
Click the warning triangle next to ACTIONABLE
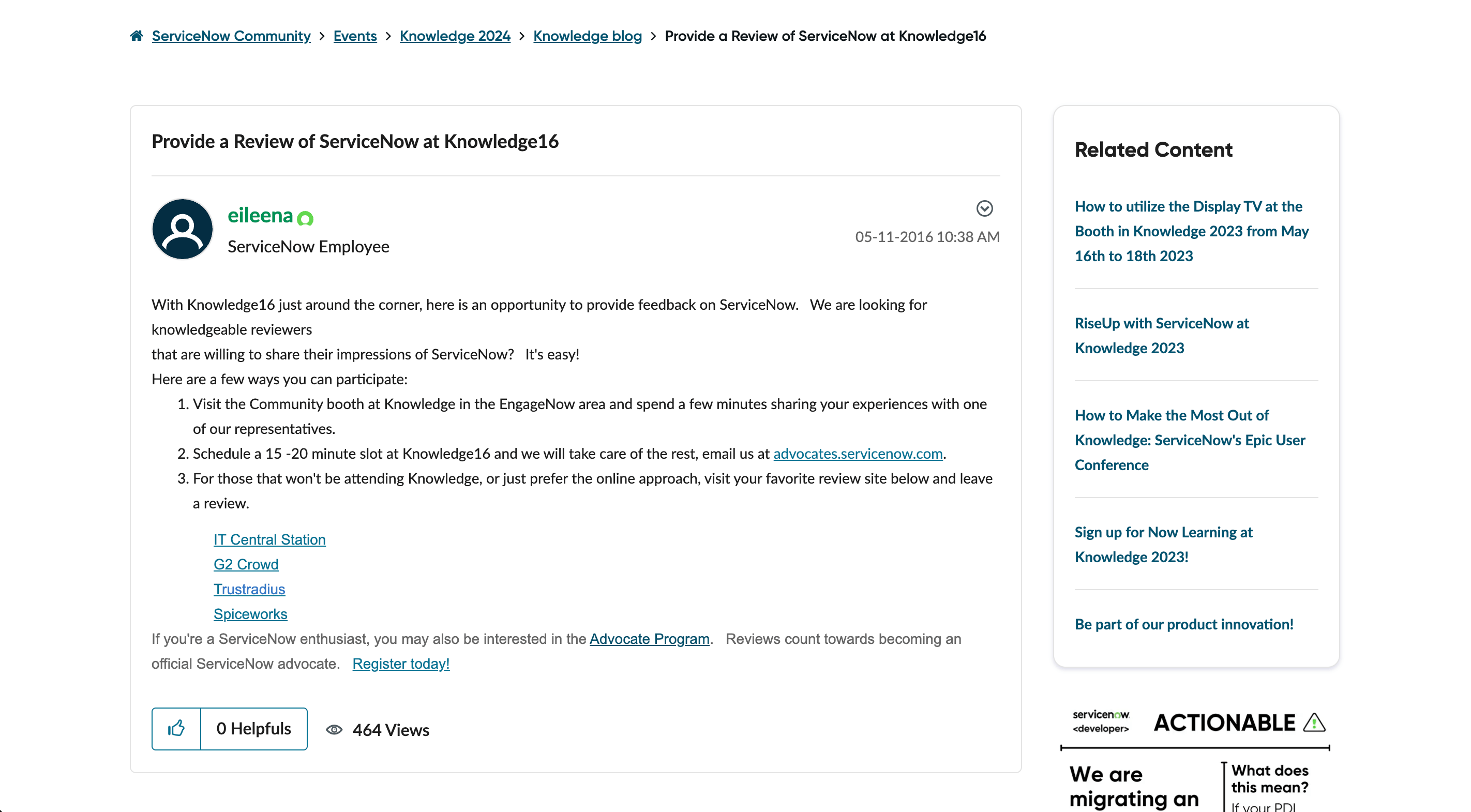(x=1314, y=723)
